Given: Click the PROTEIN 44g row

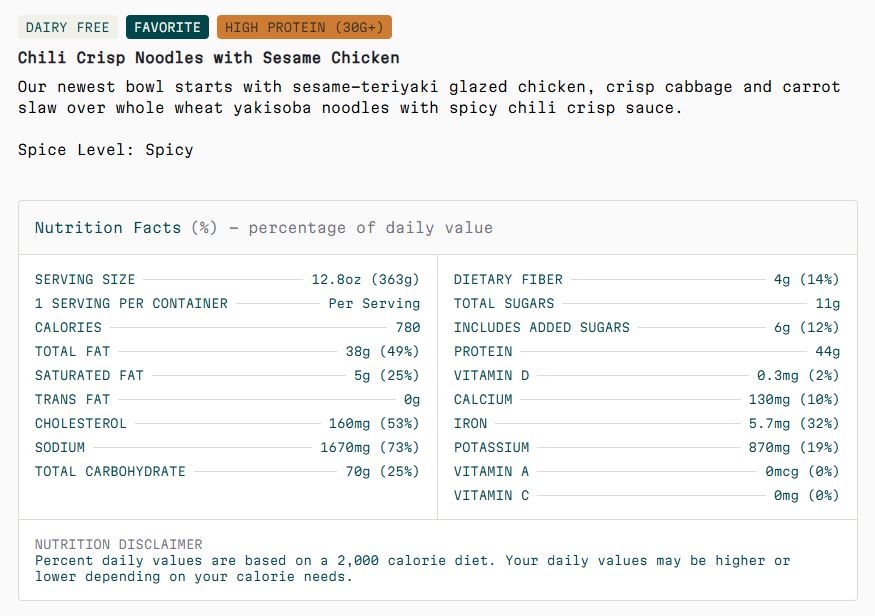Looking at the screenshot, I should 647,351.
